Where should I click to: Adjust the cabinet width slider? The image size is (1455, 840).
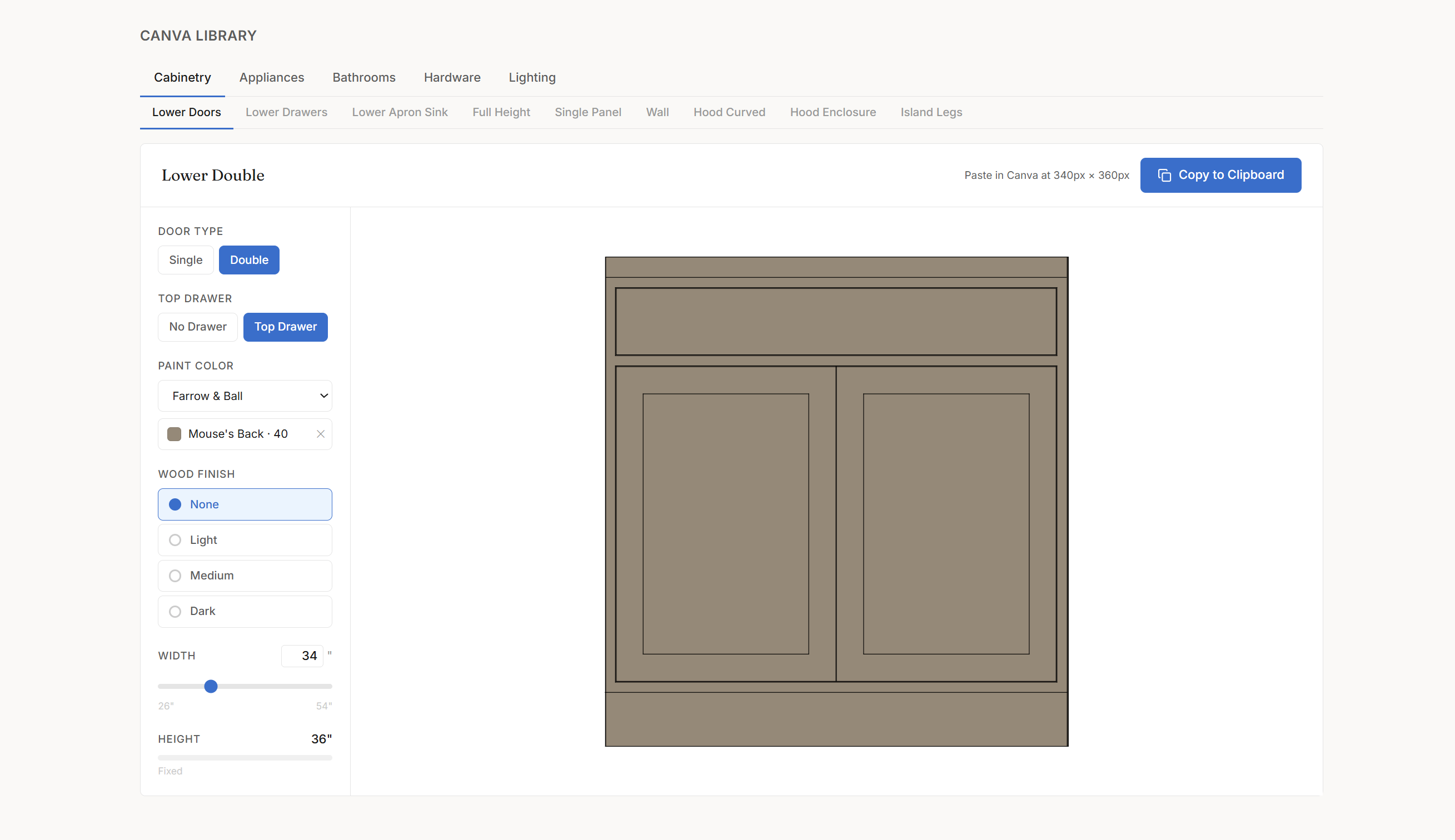(211, 687)
